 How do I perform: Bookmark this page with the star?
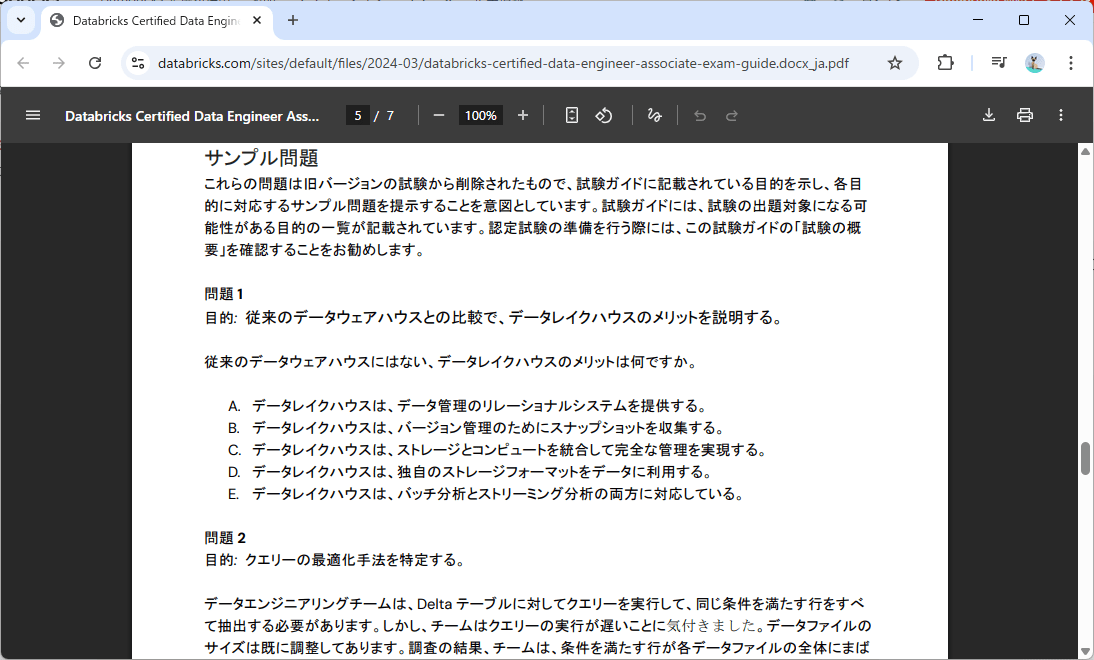894,63
